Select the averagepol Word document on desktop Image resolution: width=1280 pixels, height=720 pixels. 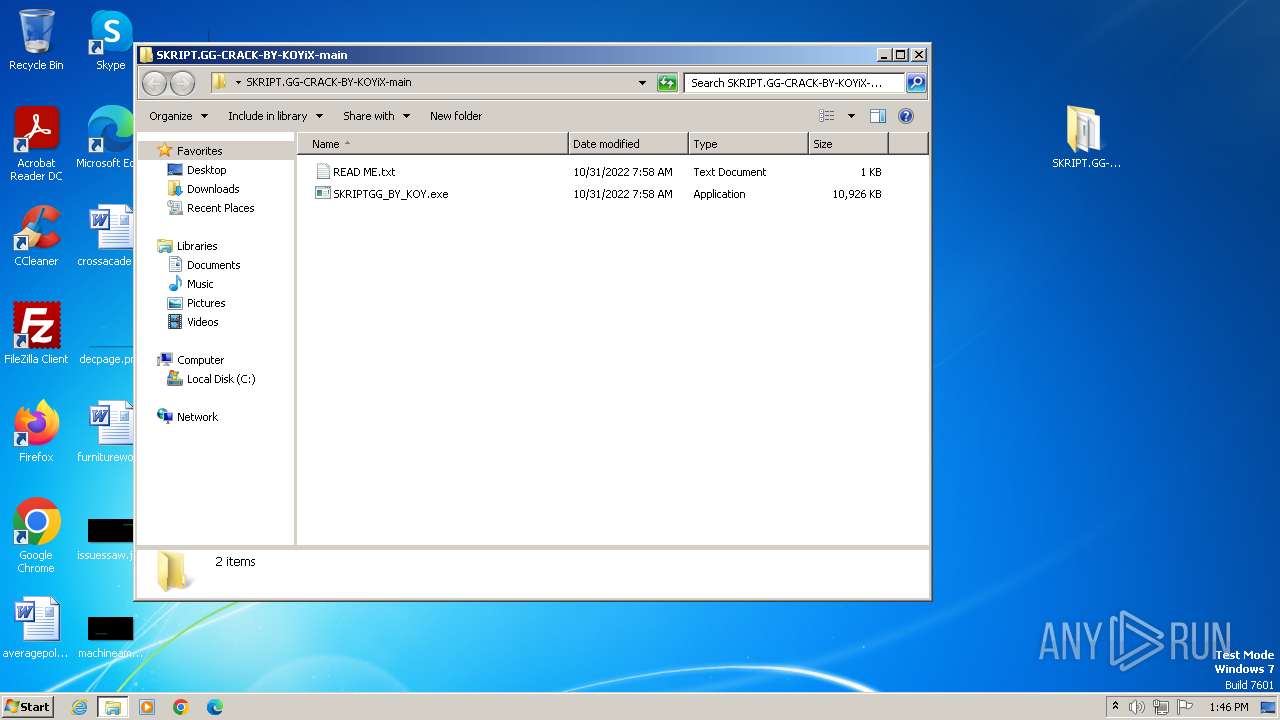[x=36, y=628]
